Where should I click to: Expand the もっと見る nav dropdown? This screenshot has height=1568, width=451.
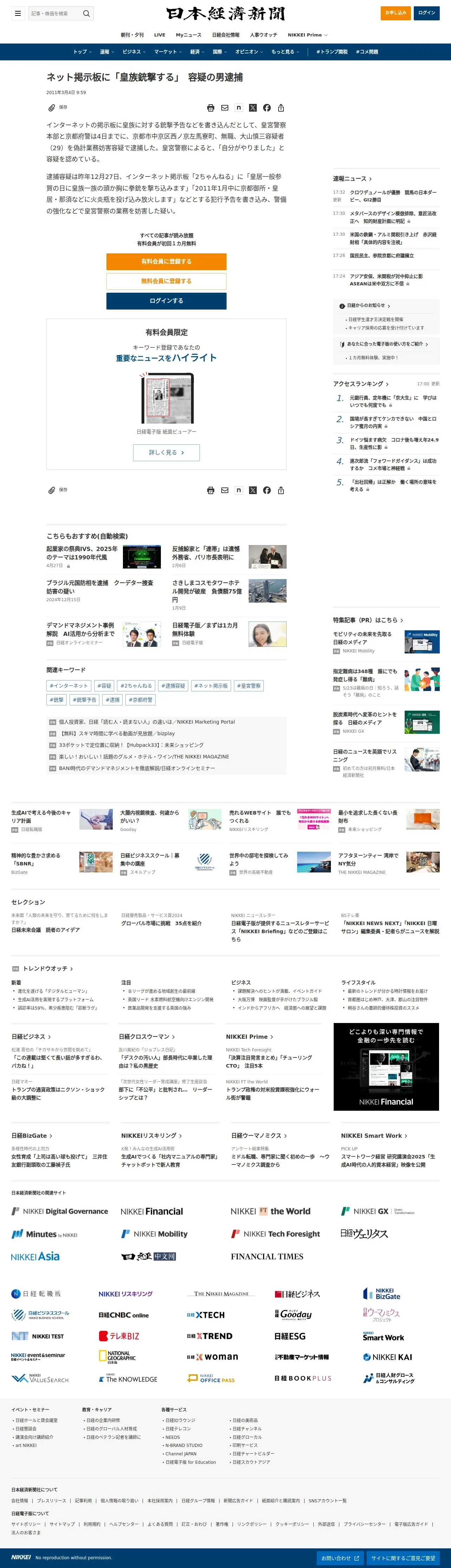tap(285, 52)
